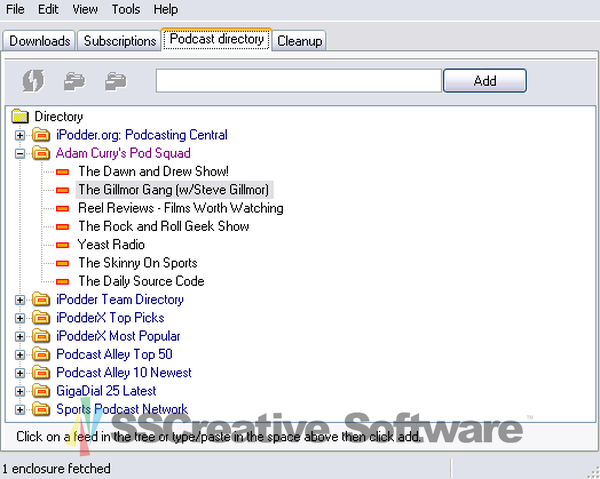
Task: Switch to the Cleanup tab
Action: coord(300,41)
